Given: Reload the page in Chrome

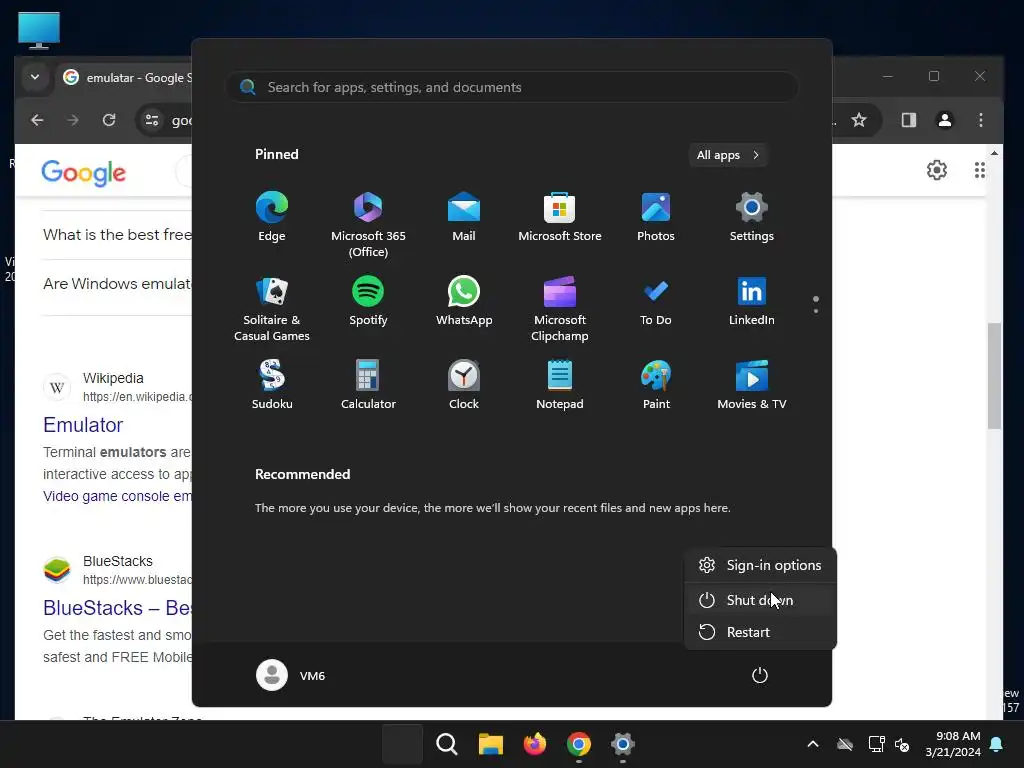Looking at the screenshot, I should point(109,120).
